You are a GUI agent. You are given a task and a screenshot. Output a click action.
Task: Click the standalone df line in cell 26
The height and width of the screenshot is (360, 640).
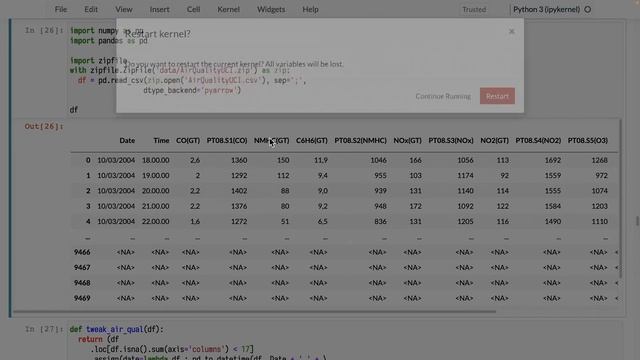point(74,110)
